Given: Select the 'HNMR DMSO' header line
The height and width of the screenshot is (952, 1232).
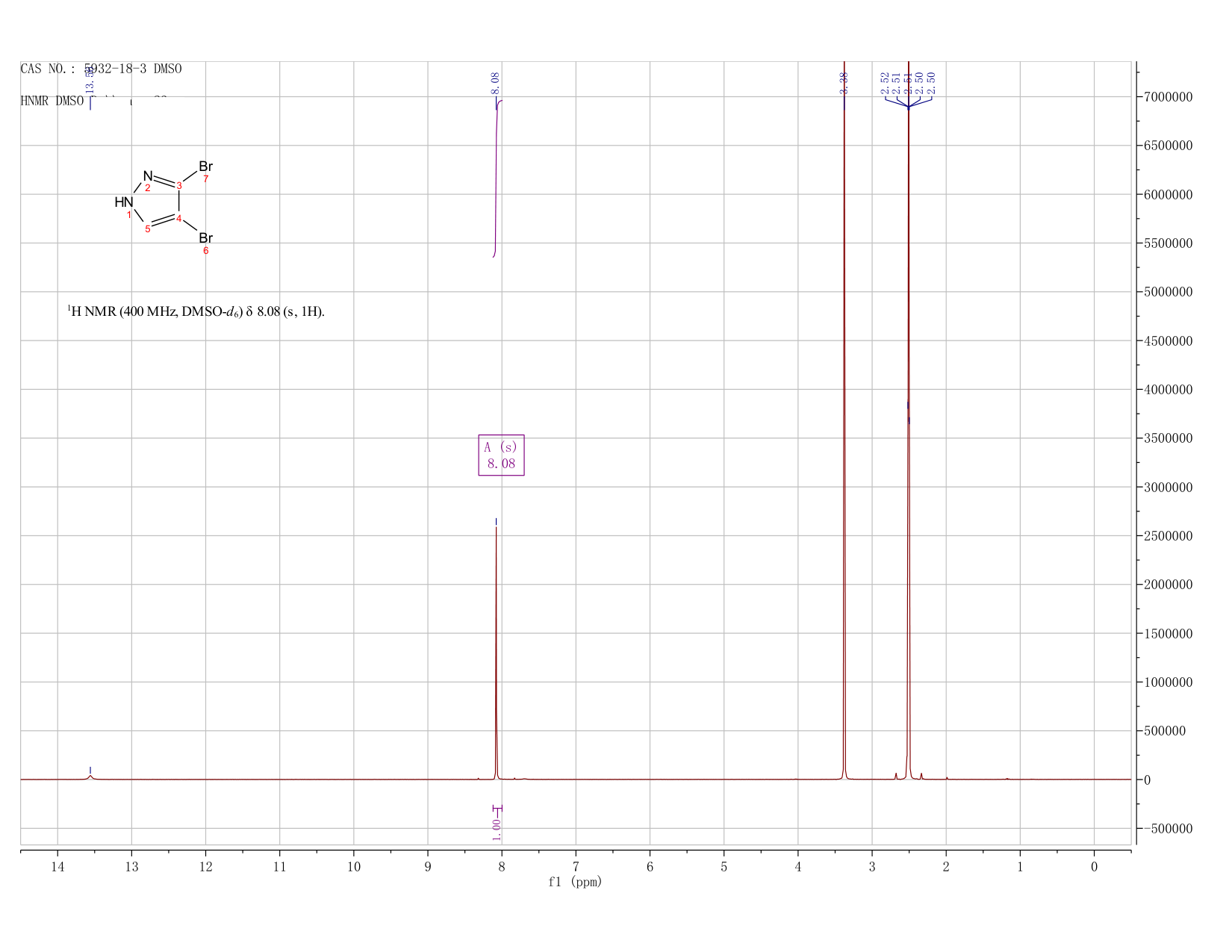Looking at the screenshot, I should pos(52,102).
